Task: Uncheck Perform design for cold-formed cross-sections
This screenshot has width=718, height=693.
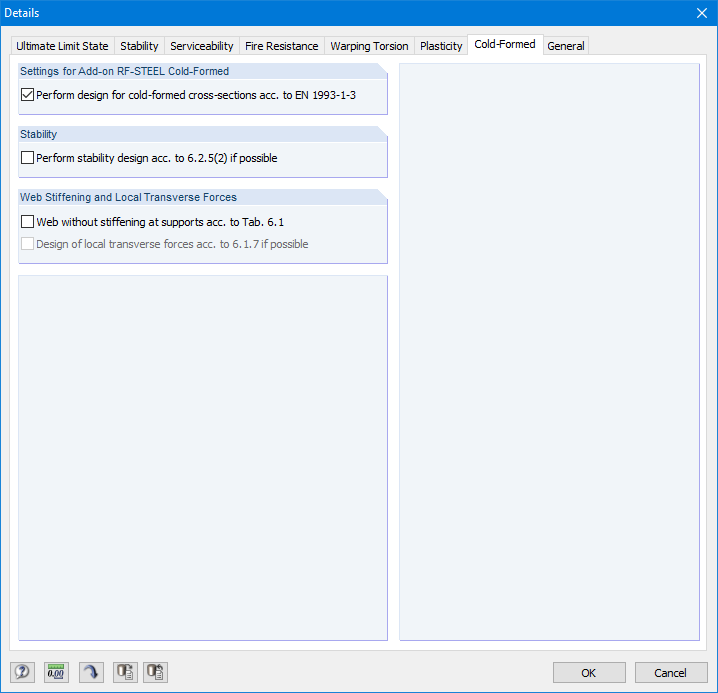Action: pyautogui.click(x=27, y=95)
